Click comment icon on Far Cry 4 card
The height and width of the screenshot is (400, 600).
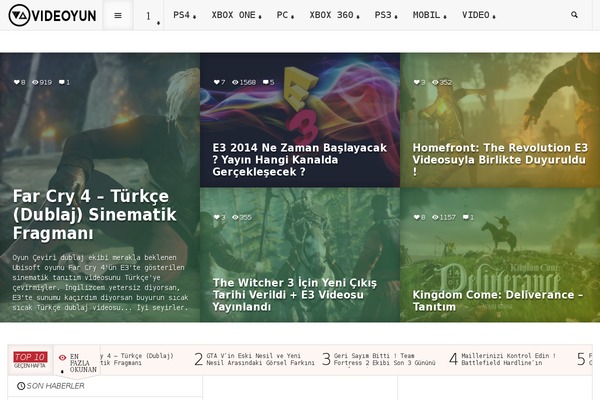[62, 82]
